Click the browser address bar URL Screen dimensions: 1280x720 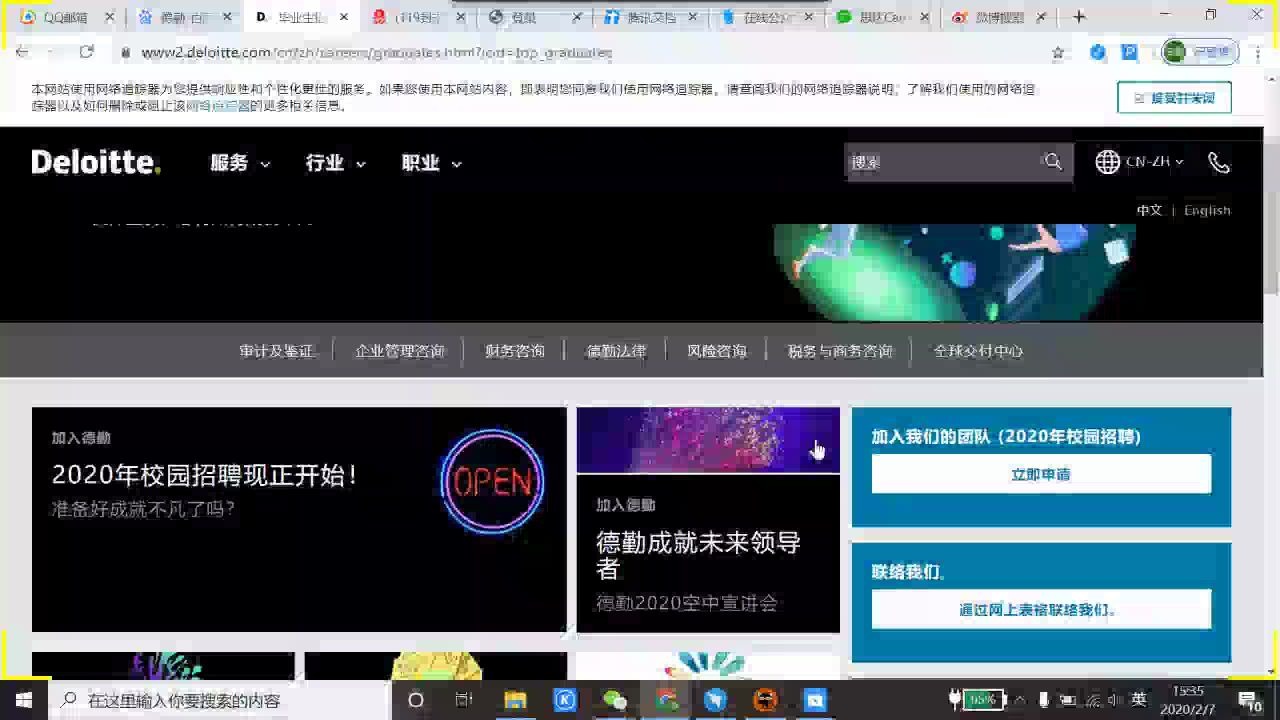376,52
